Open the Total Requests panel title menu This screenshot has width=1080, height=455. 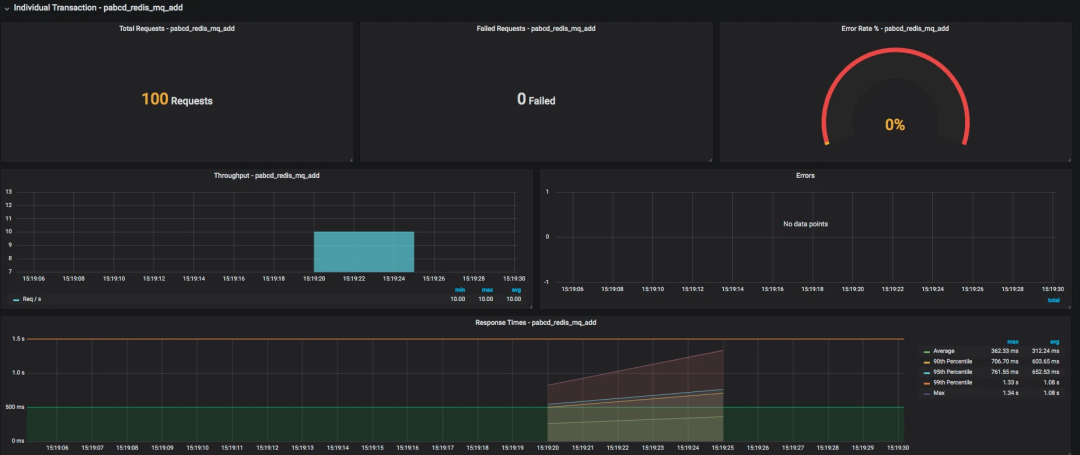(x=177, y=29)
